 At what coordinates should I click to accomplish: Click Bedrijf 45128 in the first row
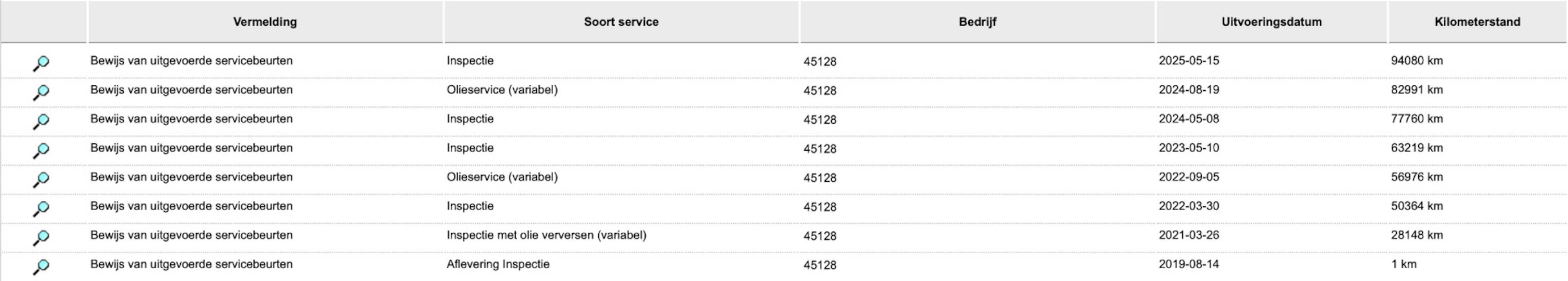819,61
